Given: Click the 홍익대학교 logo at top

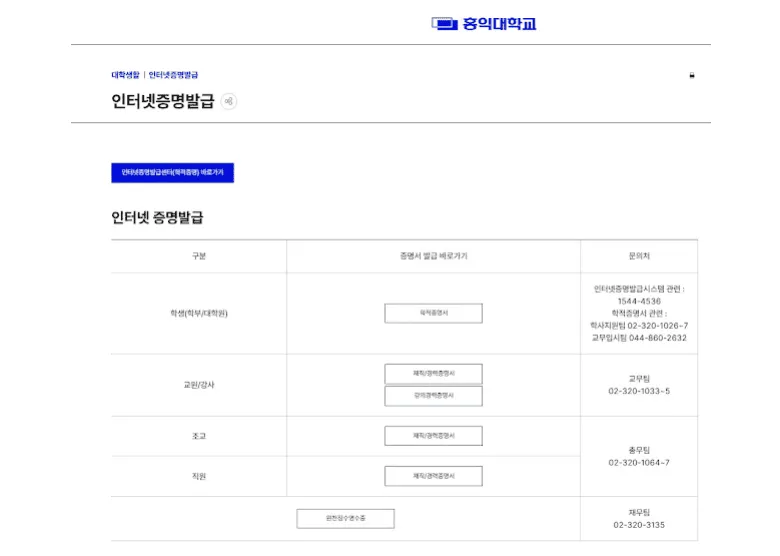Looking at the screenshot, I should (x=484, y=23).
